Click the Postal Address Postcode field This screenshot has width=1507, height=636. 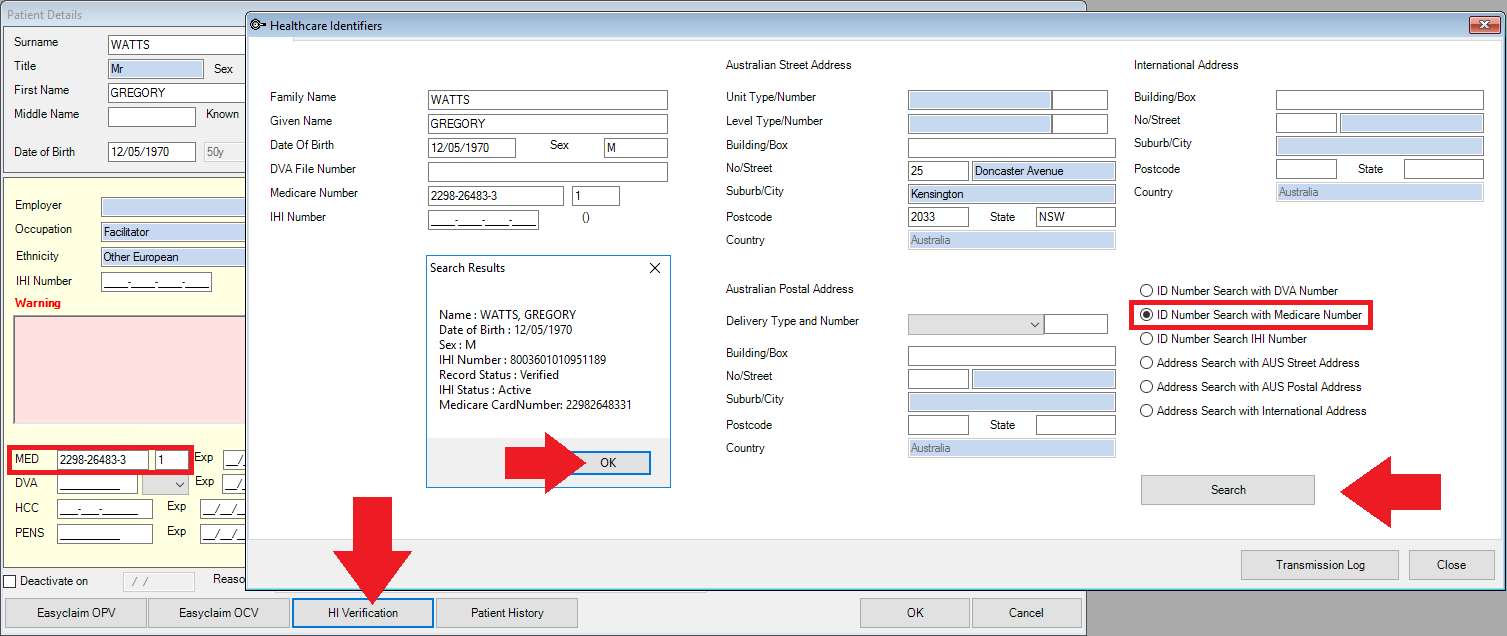[938, 425]
